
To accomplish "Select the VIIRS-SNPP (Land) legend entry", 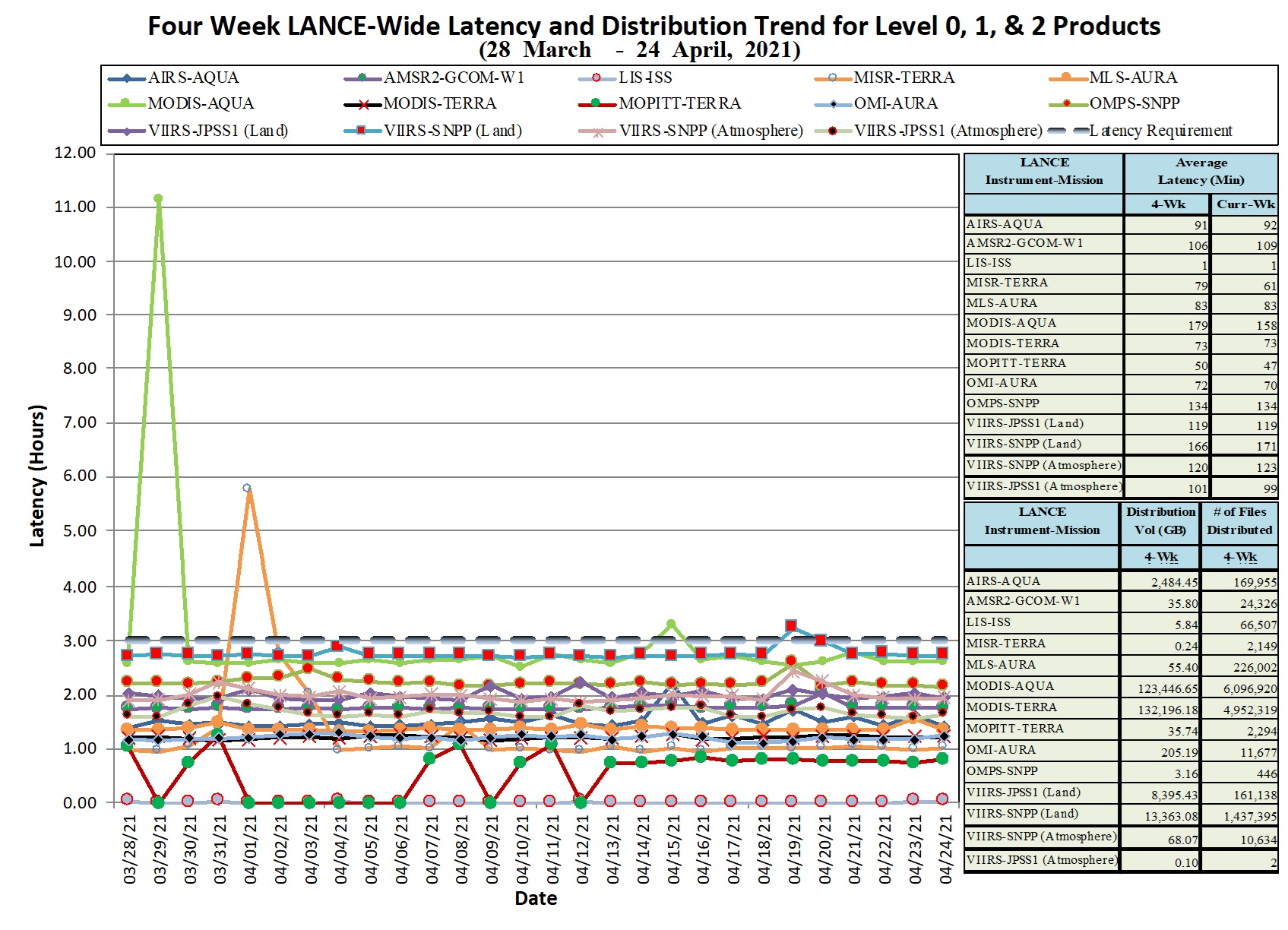I will point(433,131).
